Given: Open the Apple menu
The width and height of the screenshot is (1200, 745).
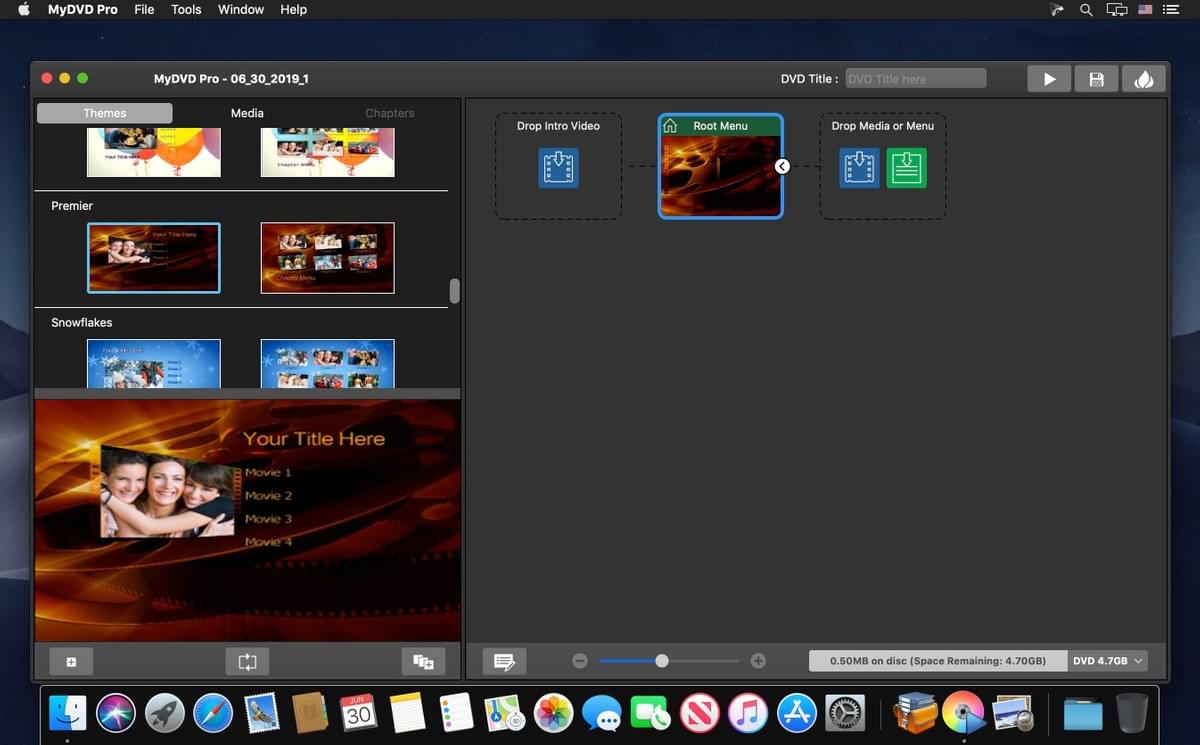Looking at the screenshot, I should (24, 9).
